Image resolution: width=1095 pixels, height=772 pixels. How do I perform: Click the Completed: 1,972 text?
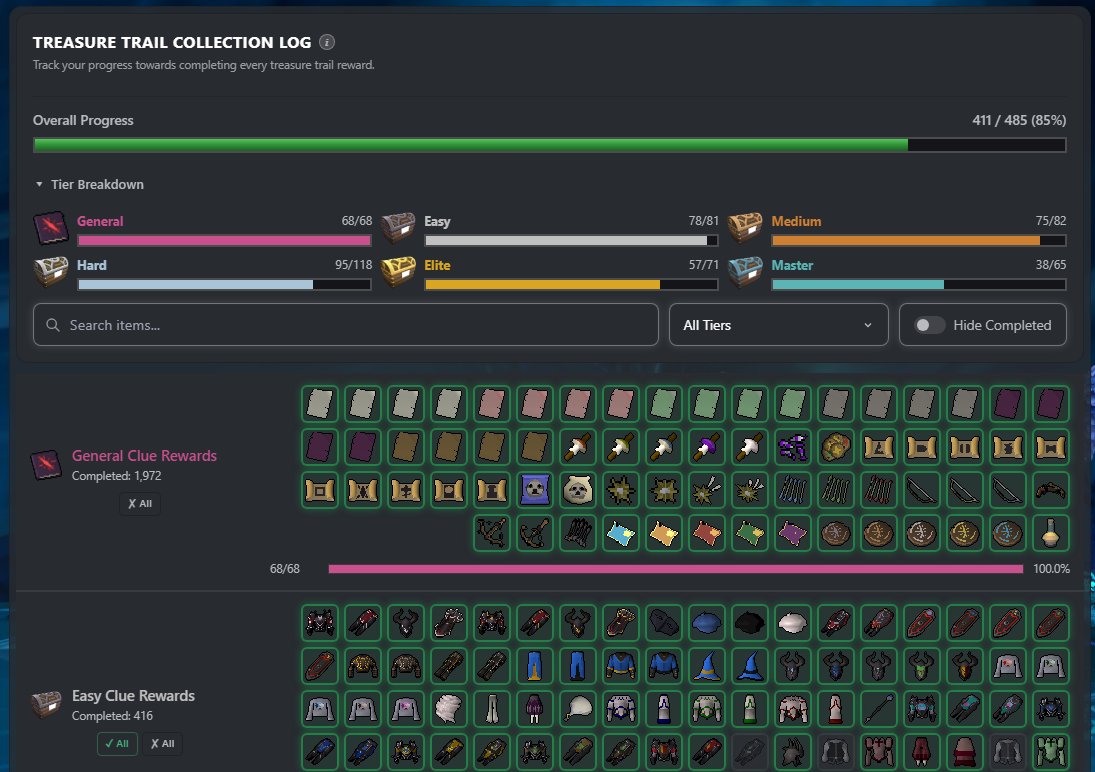coord(117,476)
